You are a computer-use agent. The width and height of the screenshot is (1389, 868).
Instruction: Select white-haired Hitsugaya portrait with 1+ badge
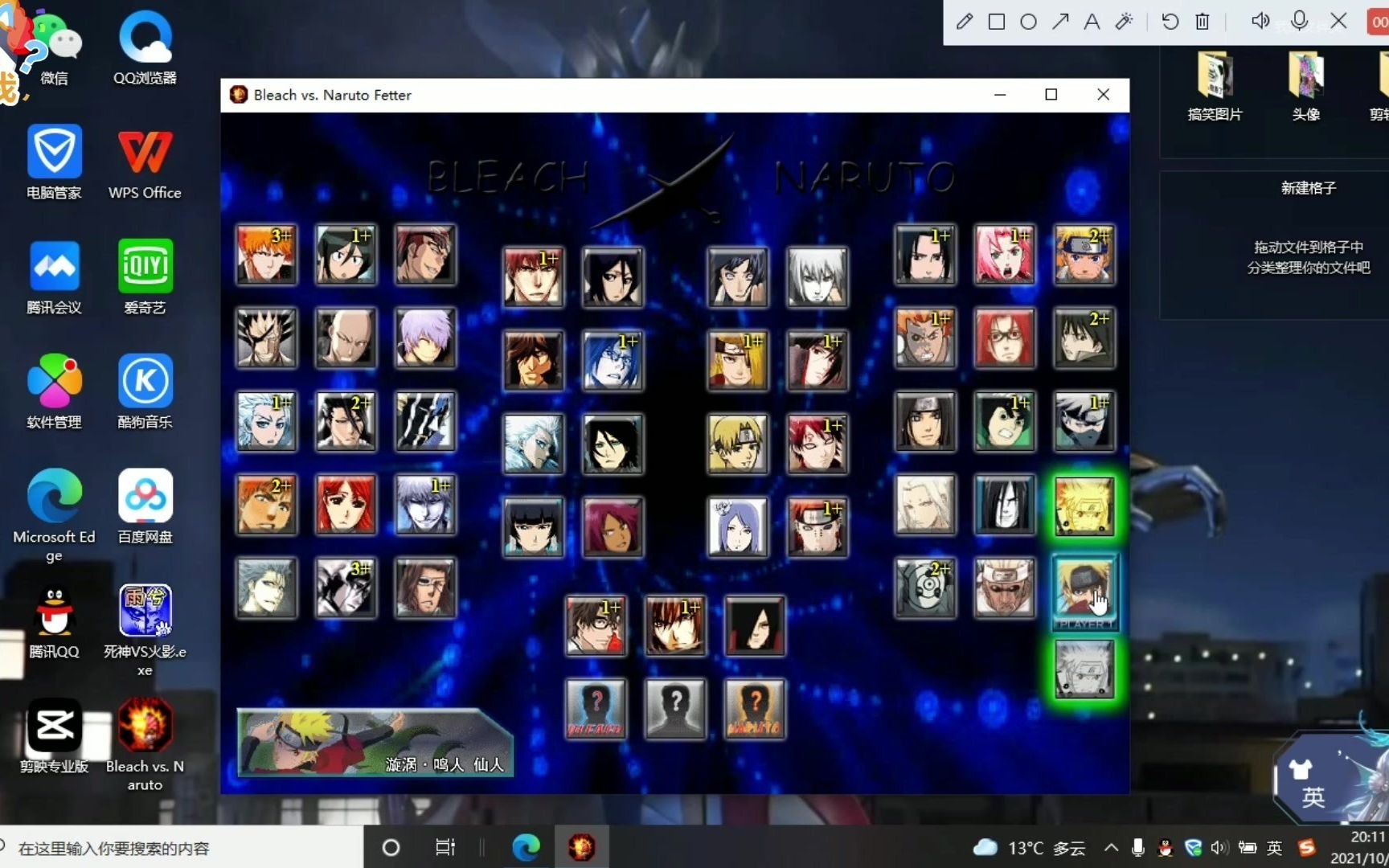point(266,422)
